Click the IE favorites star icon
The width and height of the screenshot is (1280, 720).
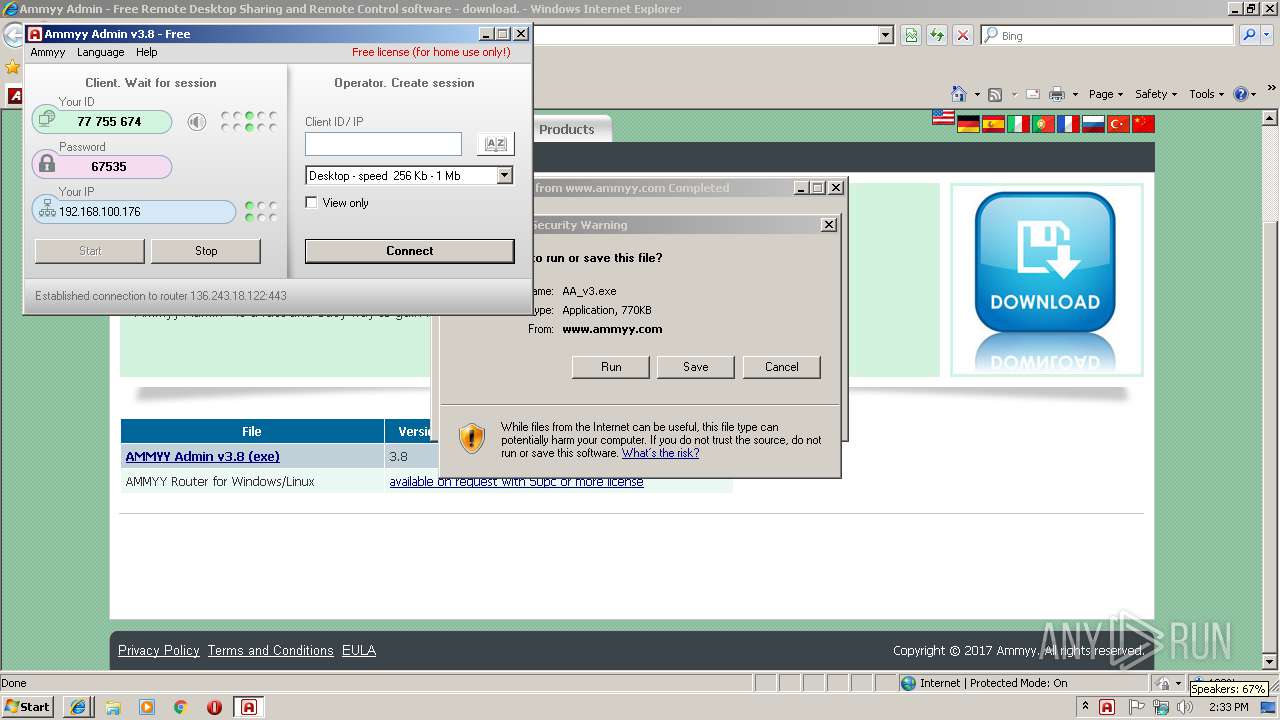point(12,67)
